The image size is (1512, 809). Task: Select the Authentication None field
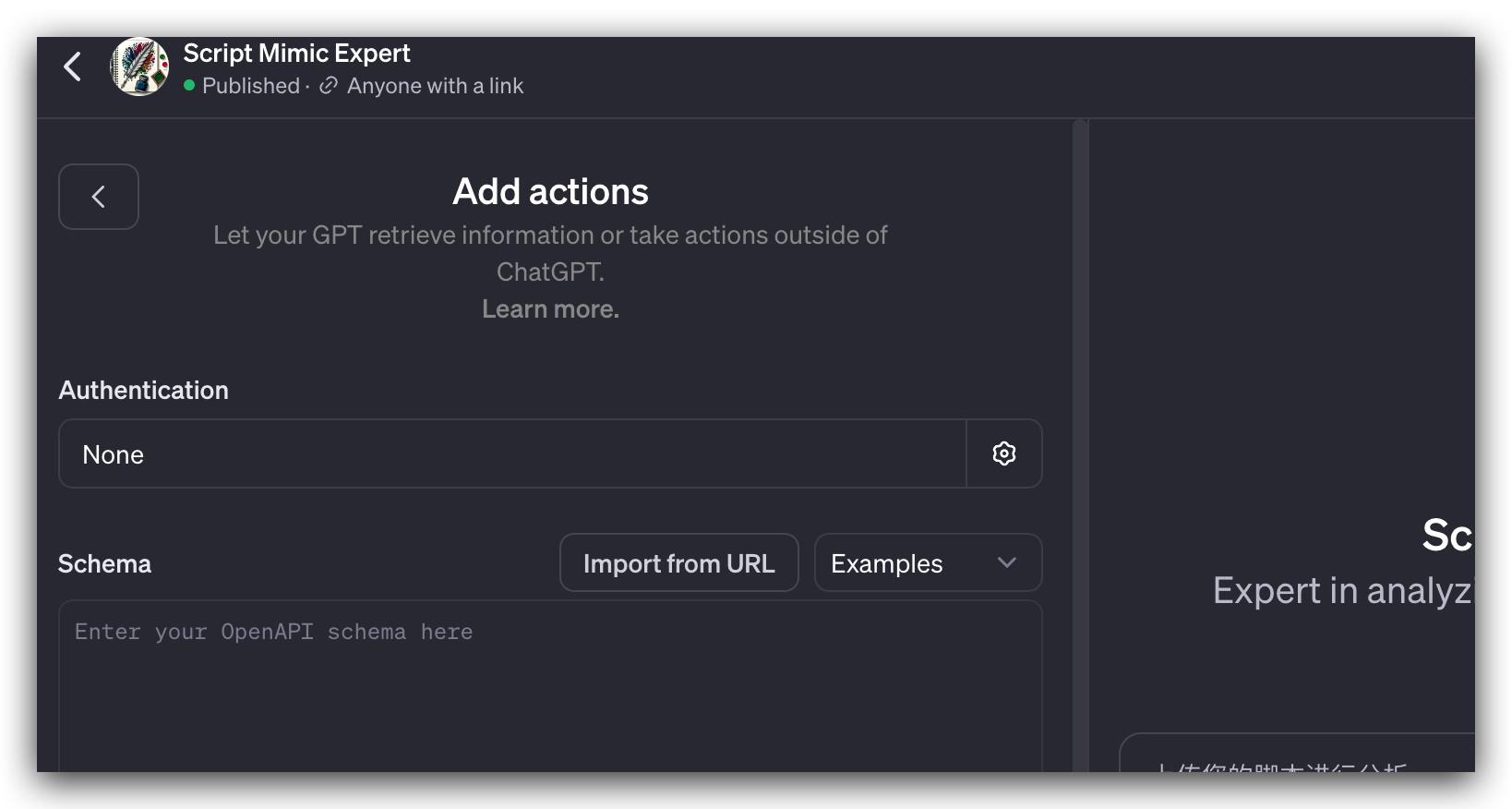click(x=512, y=453)
